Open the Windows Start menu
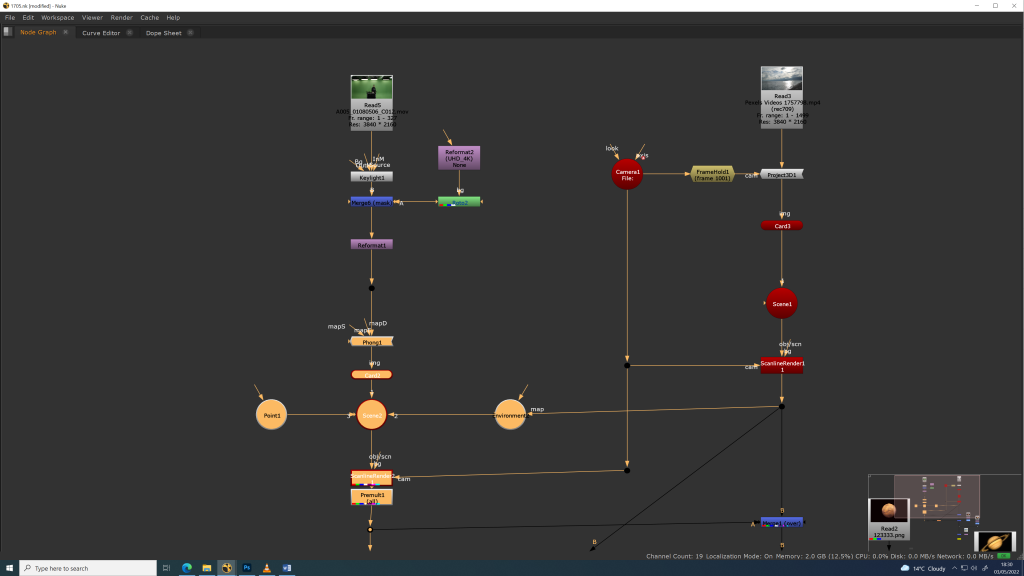This screenshot has height=576, width=1024. (x=9, y=568)
